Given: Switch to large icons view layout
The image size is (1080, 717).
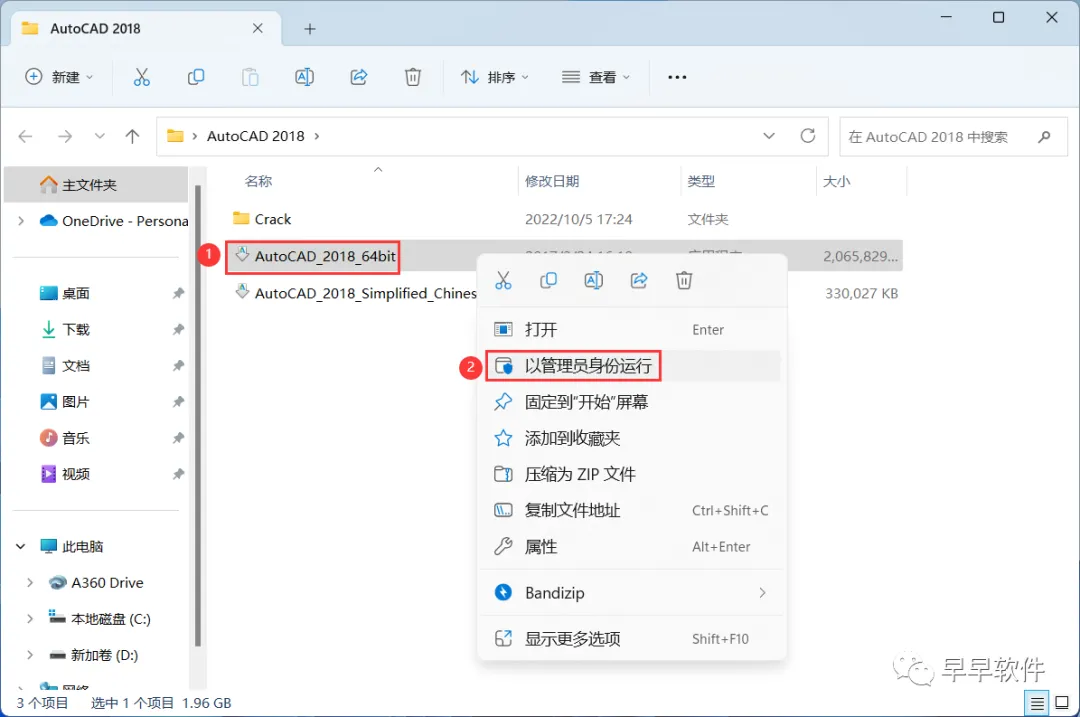Looking at the screenshot, I should click(1062, 703).
